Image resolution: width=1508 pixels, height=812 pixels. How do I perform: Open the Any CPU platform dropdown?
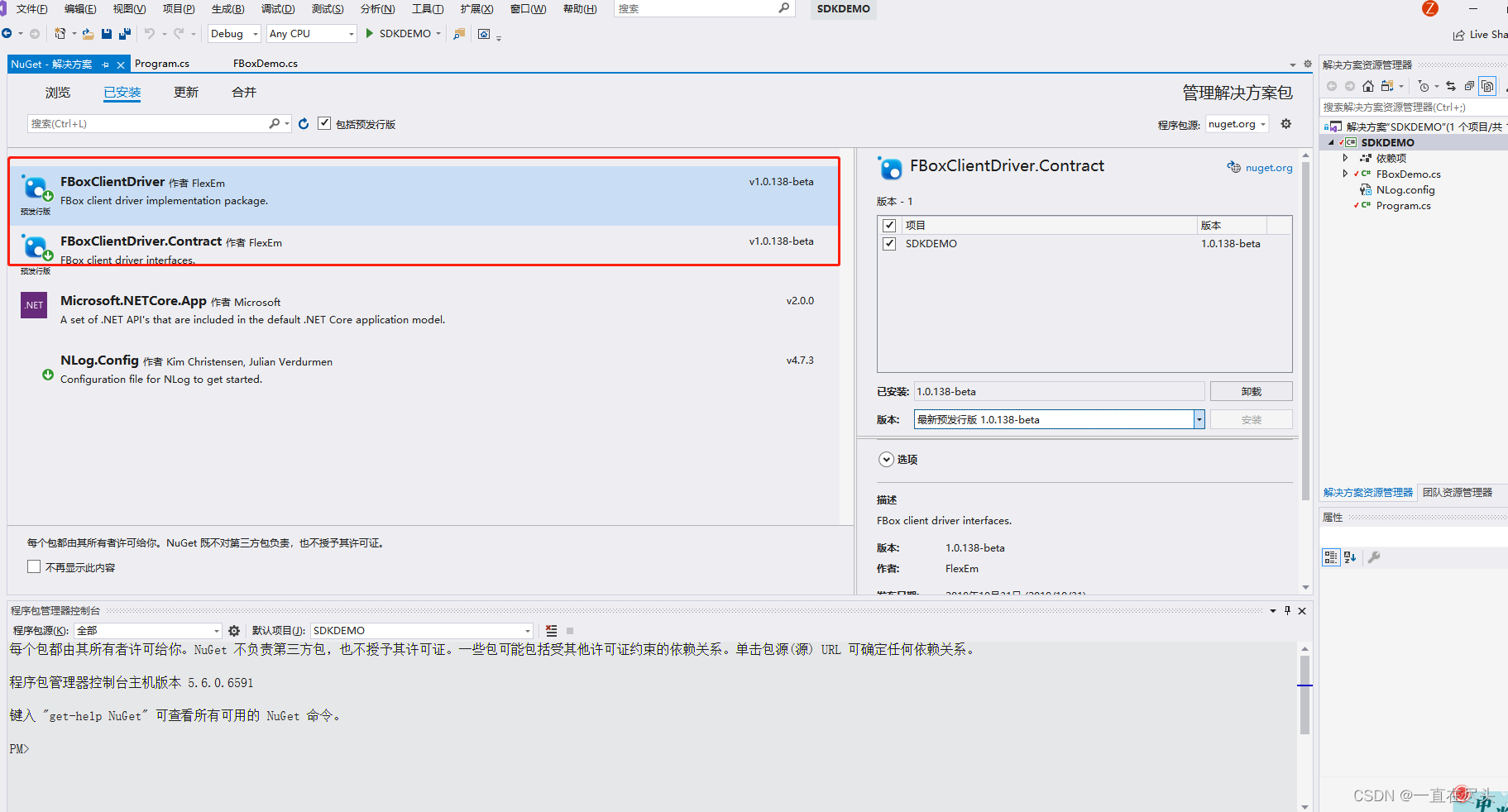click(x=312, y=34)
